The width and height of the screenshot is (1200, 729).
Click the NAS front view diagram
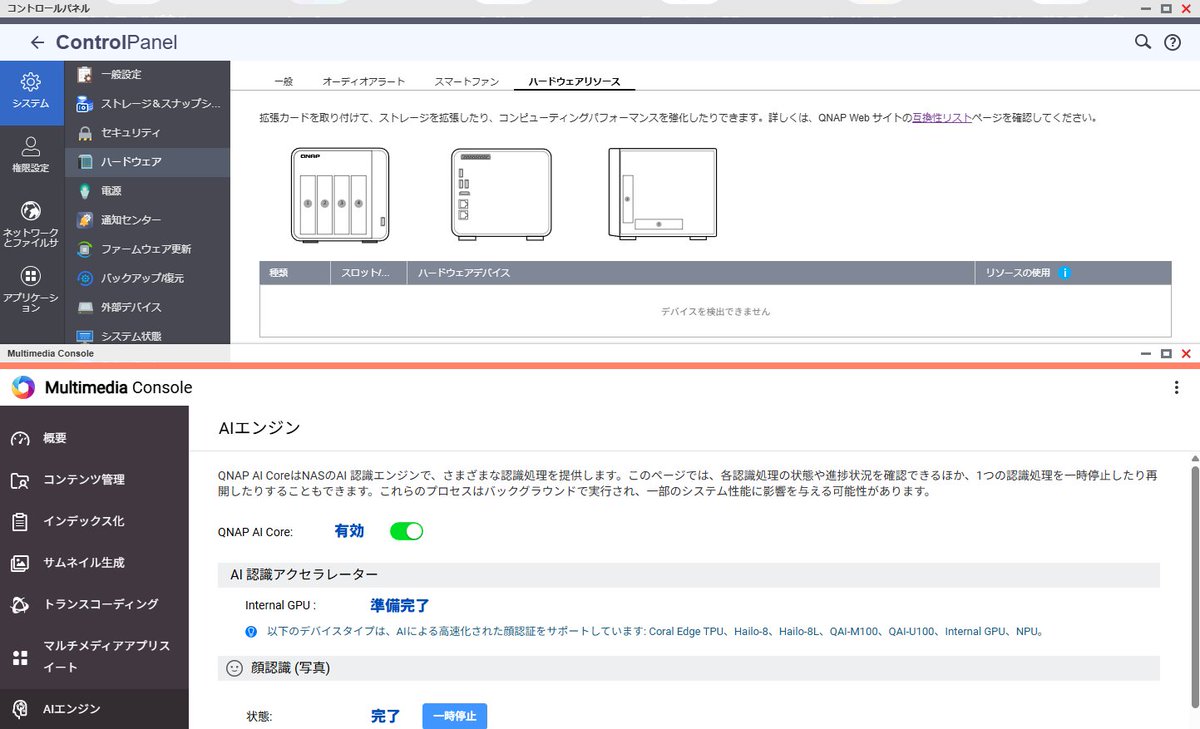click(x=340, y=195)
